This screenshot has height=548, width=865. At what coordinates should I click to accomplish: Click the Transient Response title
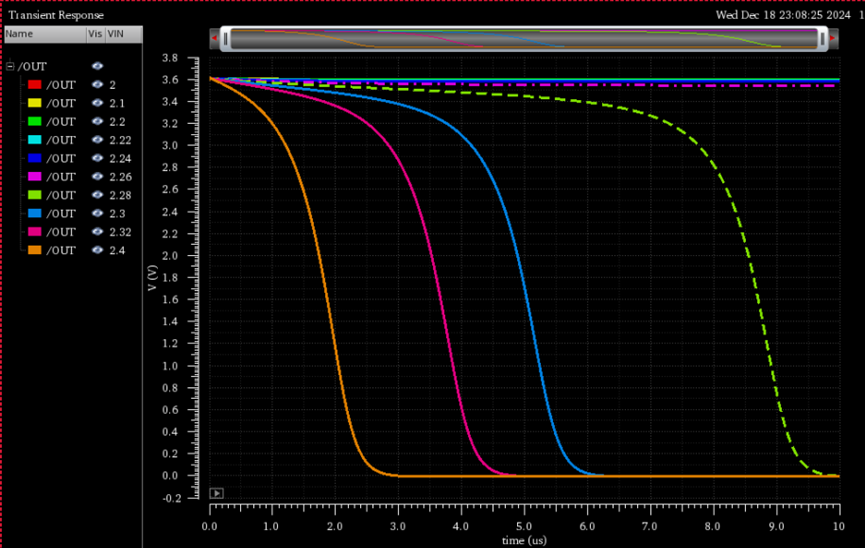56,15
